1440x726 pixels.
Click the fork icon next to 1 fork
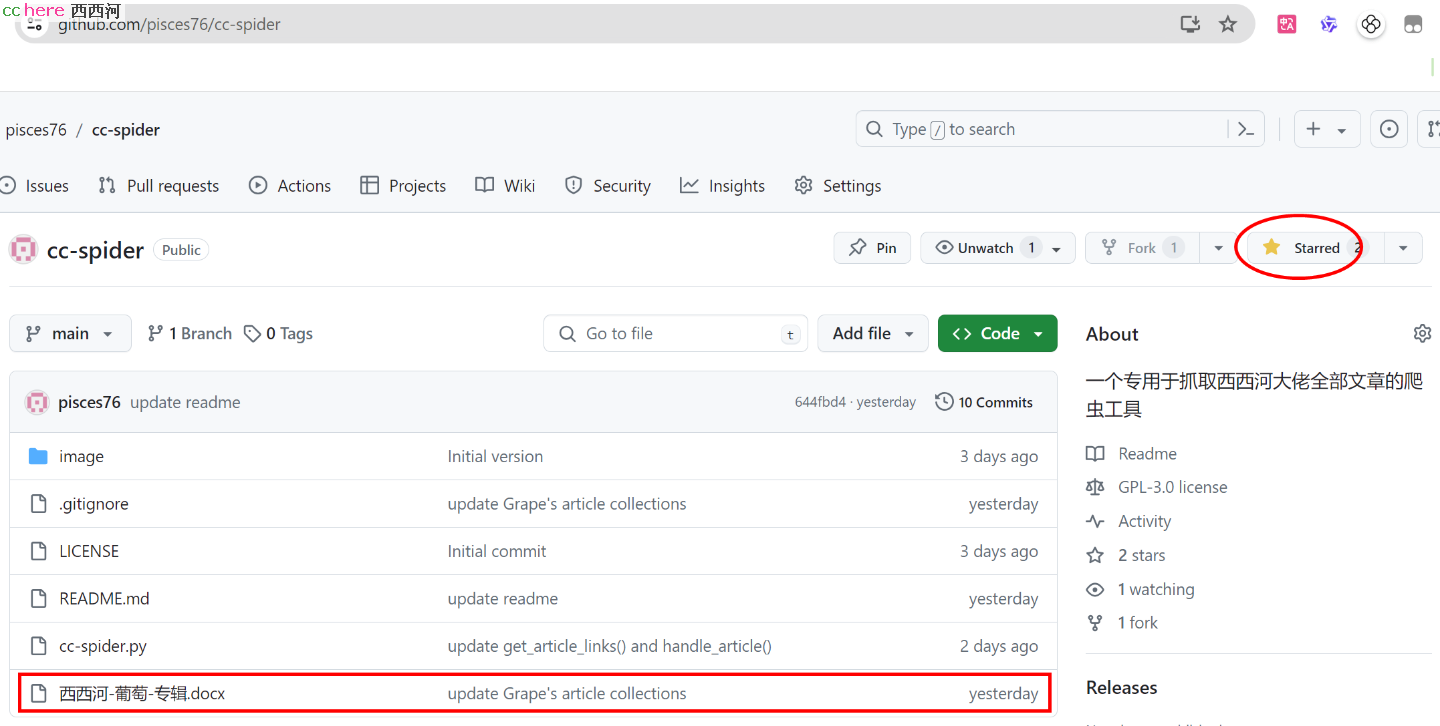pos(1095,623)
